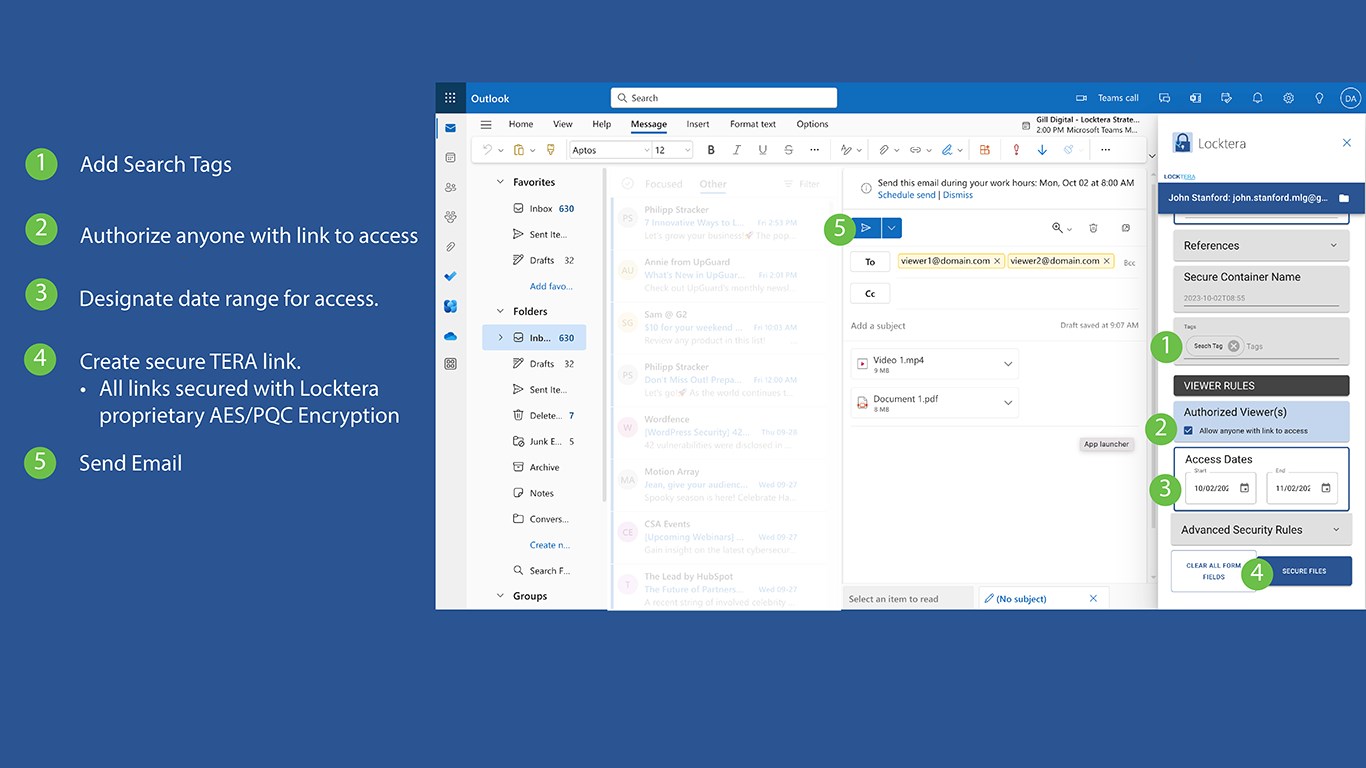
Task: Click the Dismiss link
Action: (x=958, y=195)
